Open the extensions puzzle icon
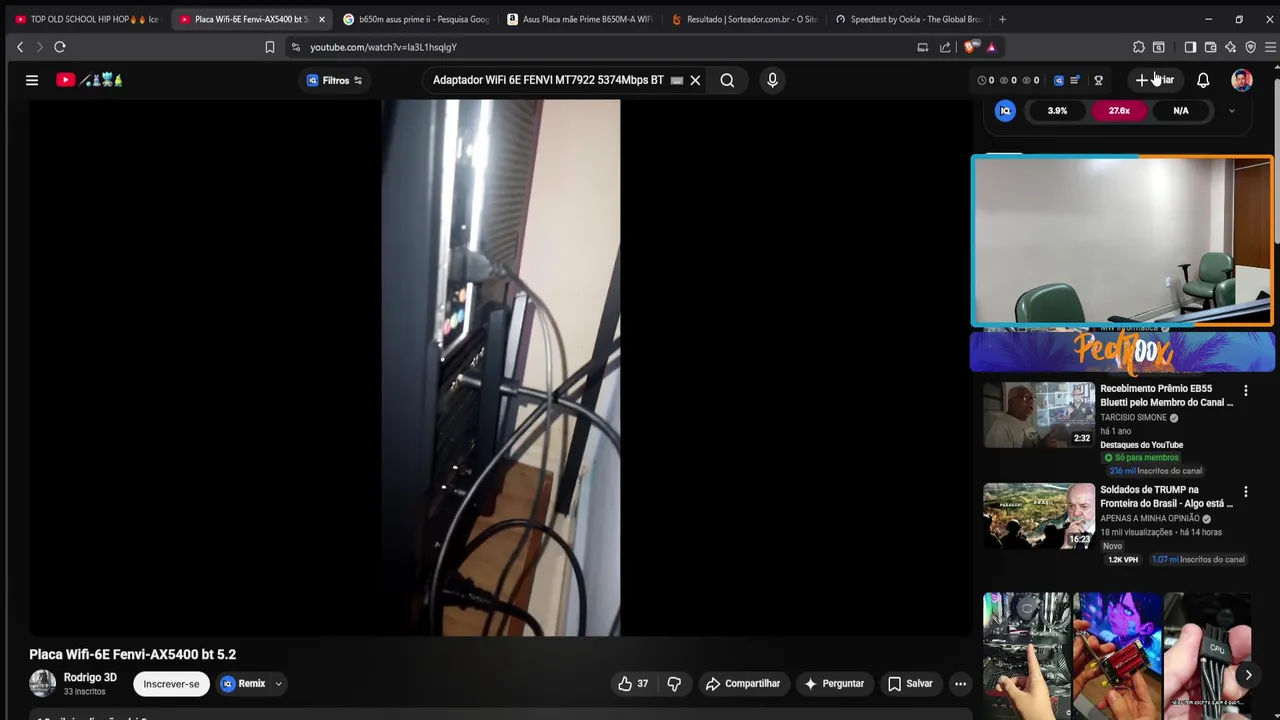The image size is (1280, 720). 1139,47
